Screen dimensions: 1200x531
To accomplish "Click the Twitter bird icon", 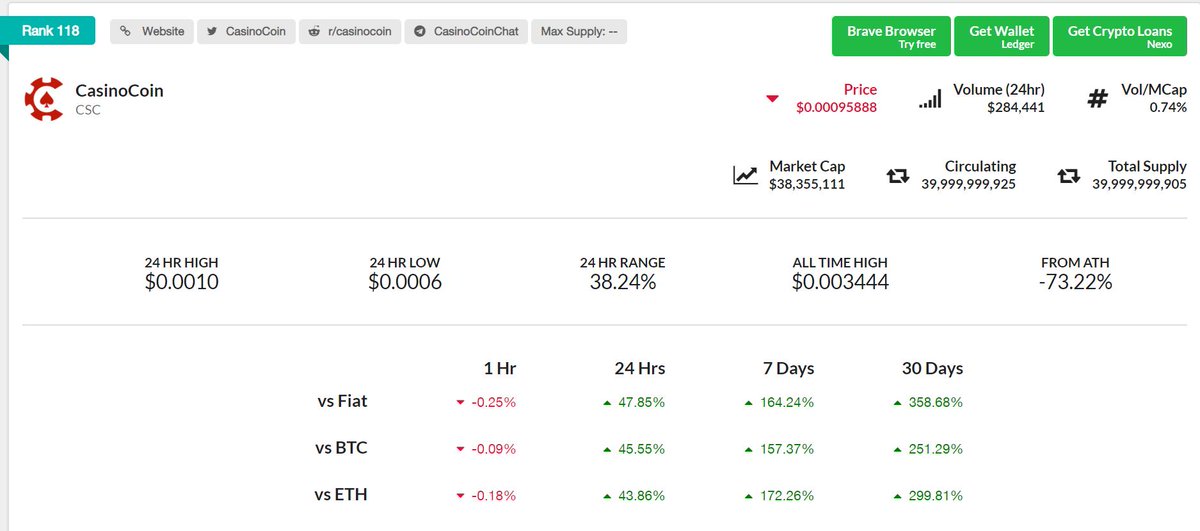I will [x=213, y=31].
